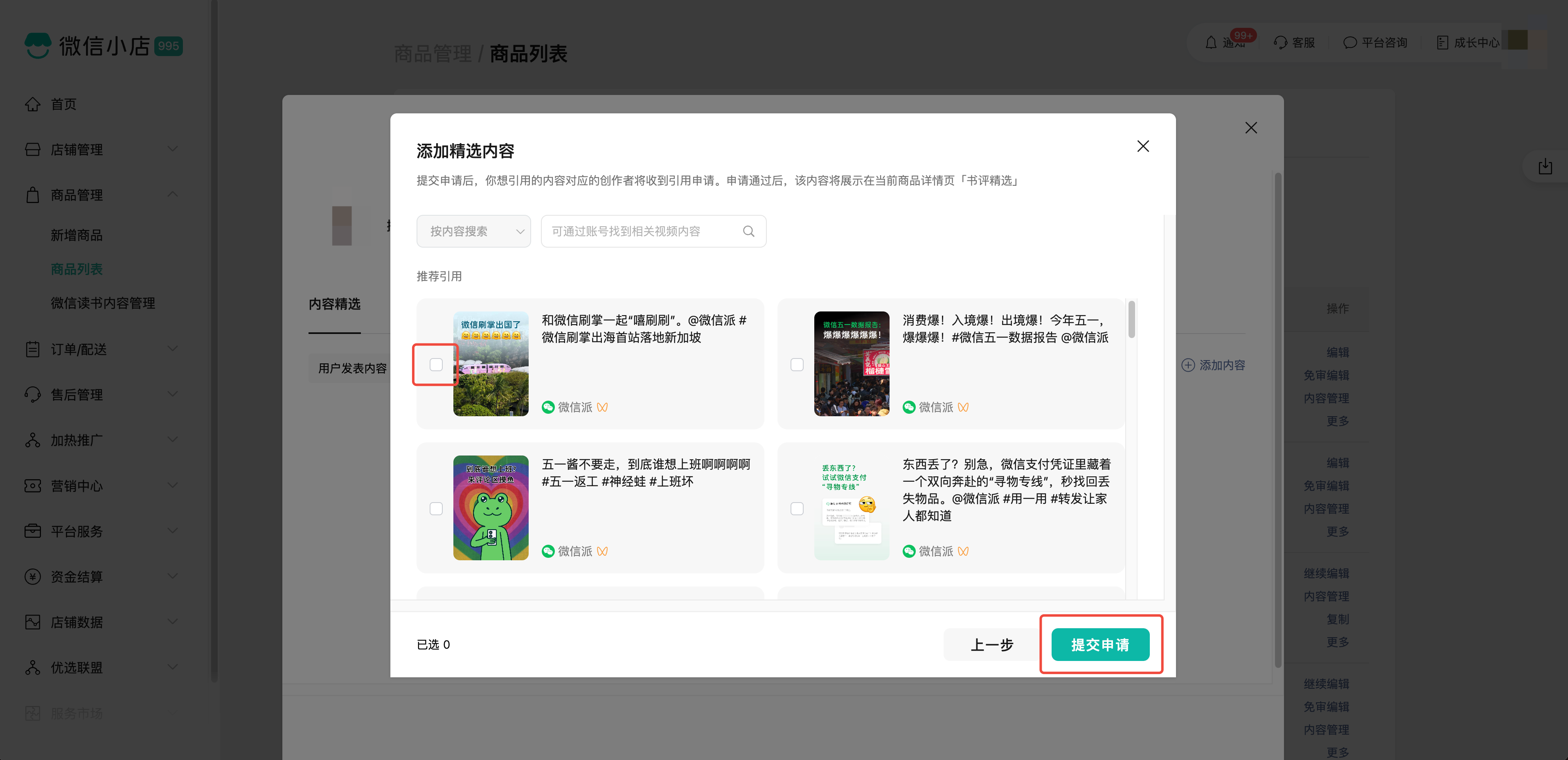
Task: Click the 售后管理 headset icon
Action: pyautogui.click(x=33, y=395)
